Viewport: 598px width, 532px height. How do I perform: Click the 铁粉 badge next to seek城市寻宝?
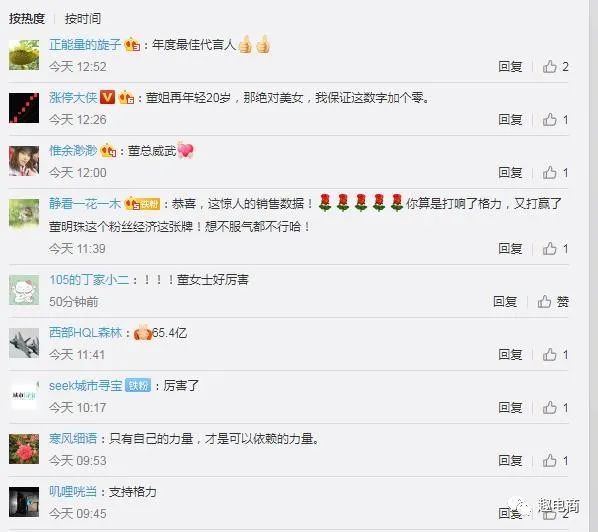(138, 386)
